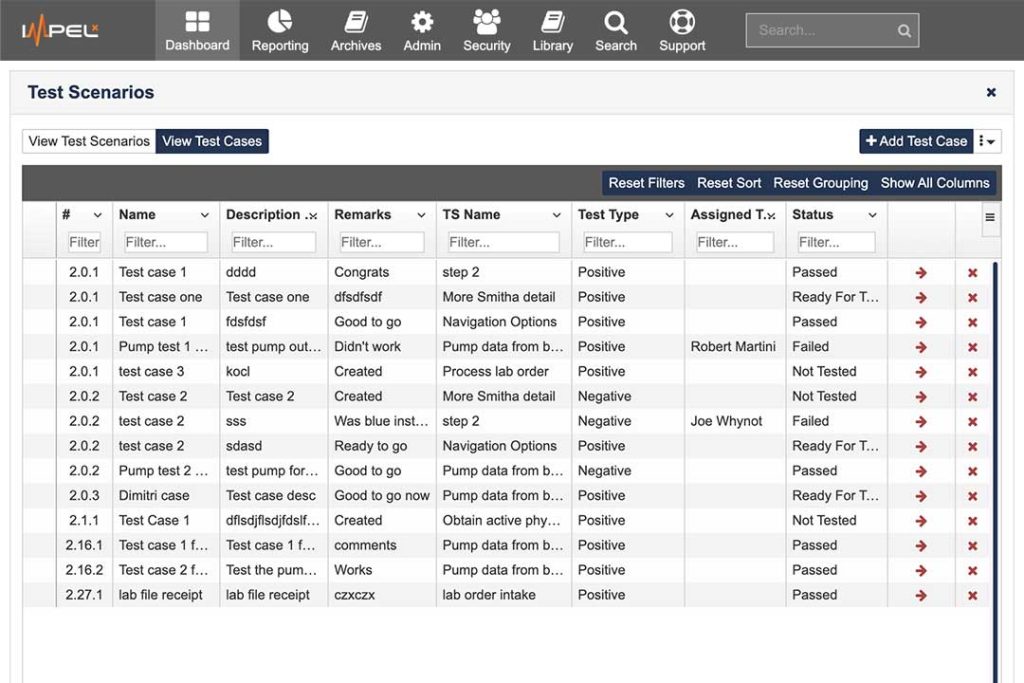Open the Security section

click(x=486, y=30)
